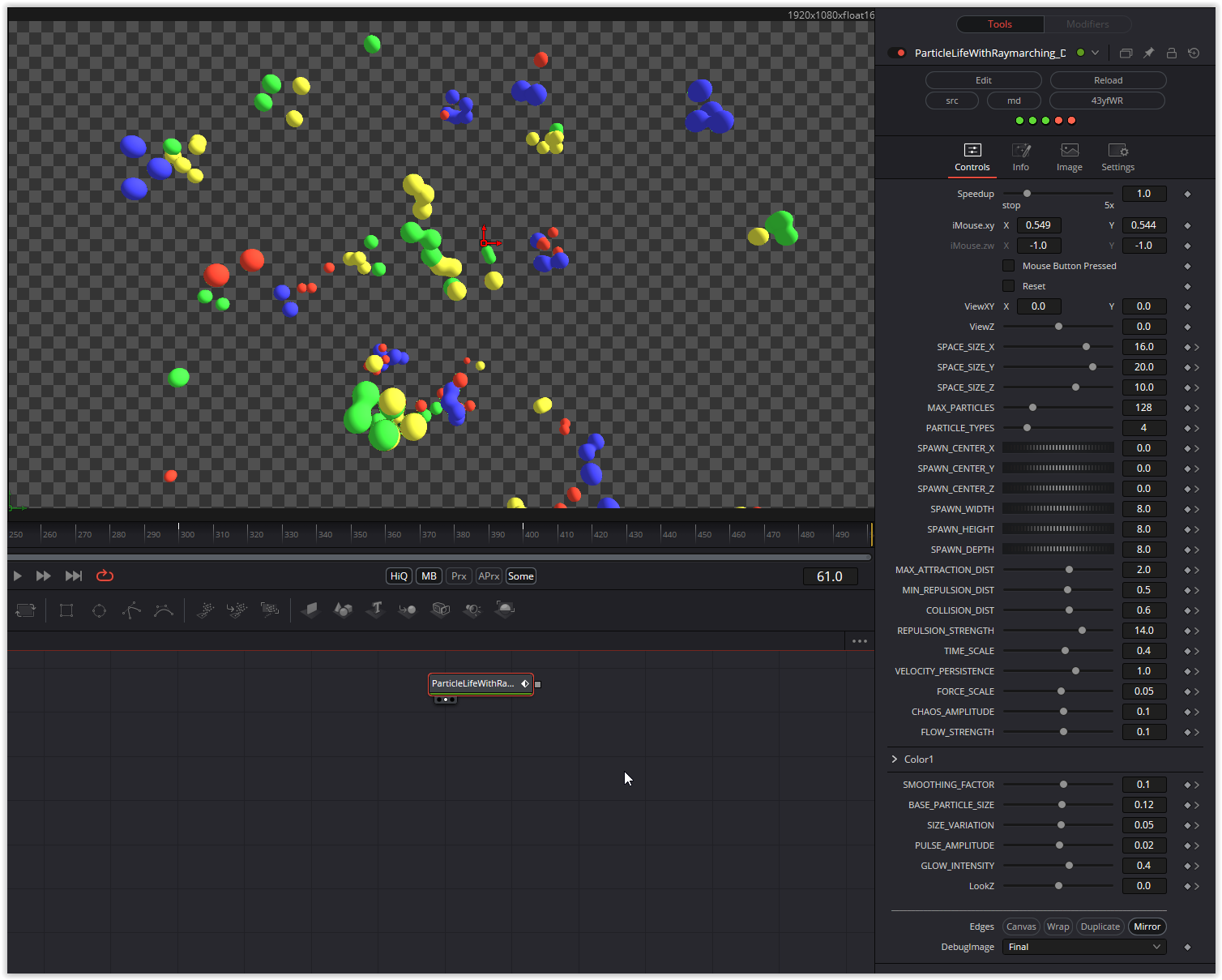Open the tool header chevron dropdown
The height and width of the screenshot is (980, 1222).
click(x=1096, y=53)
